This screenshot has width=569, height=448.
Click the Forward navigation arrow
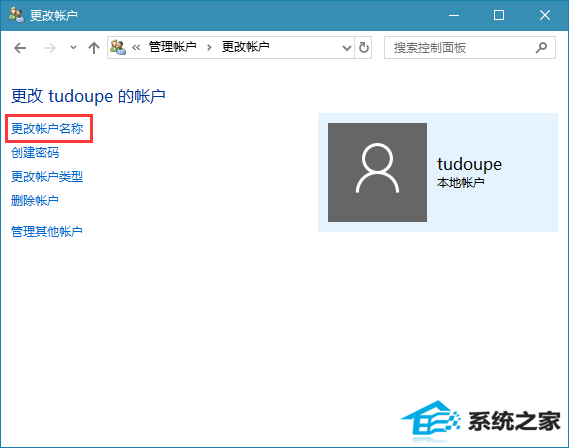tap(50, 48)
